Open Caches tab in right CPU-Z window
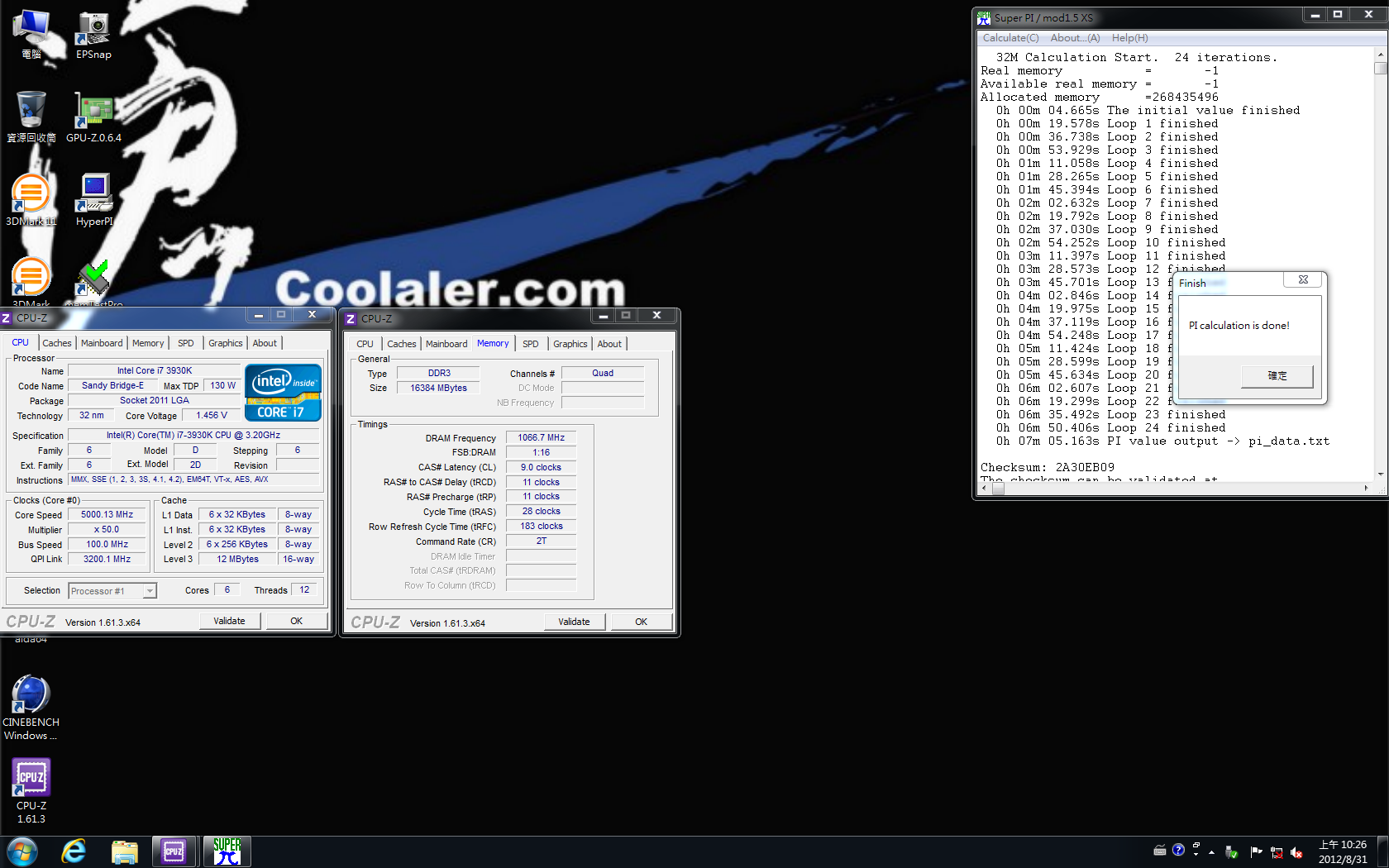Viewport: 1389px width, 868px height. (402, 344)
